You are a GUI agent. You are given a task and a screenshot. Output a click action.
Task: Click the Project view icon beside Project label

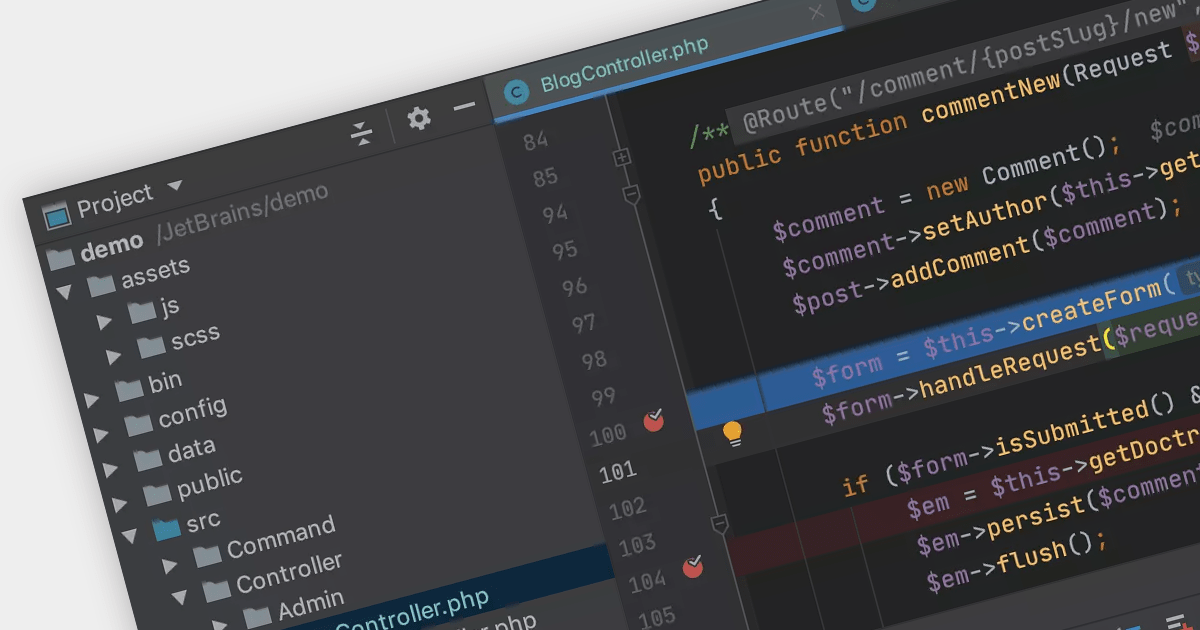tap(57, 213)
